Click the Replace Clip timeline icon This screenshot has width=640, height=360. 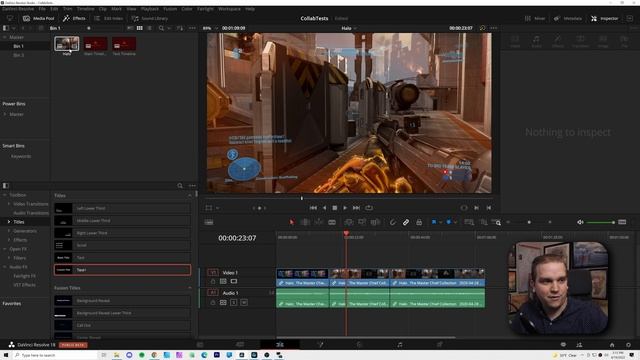point(376,222)
